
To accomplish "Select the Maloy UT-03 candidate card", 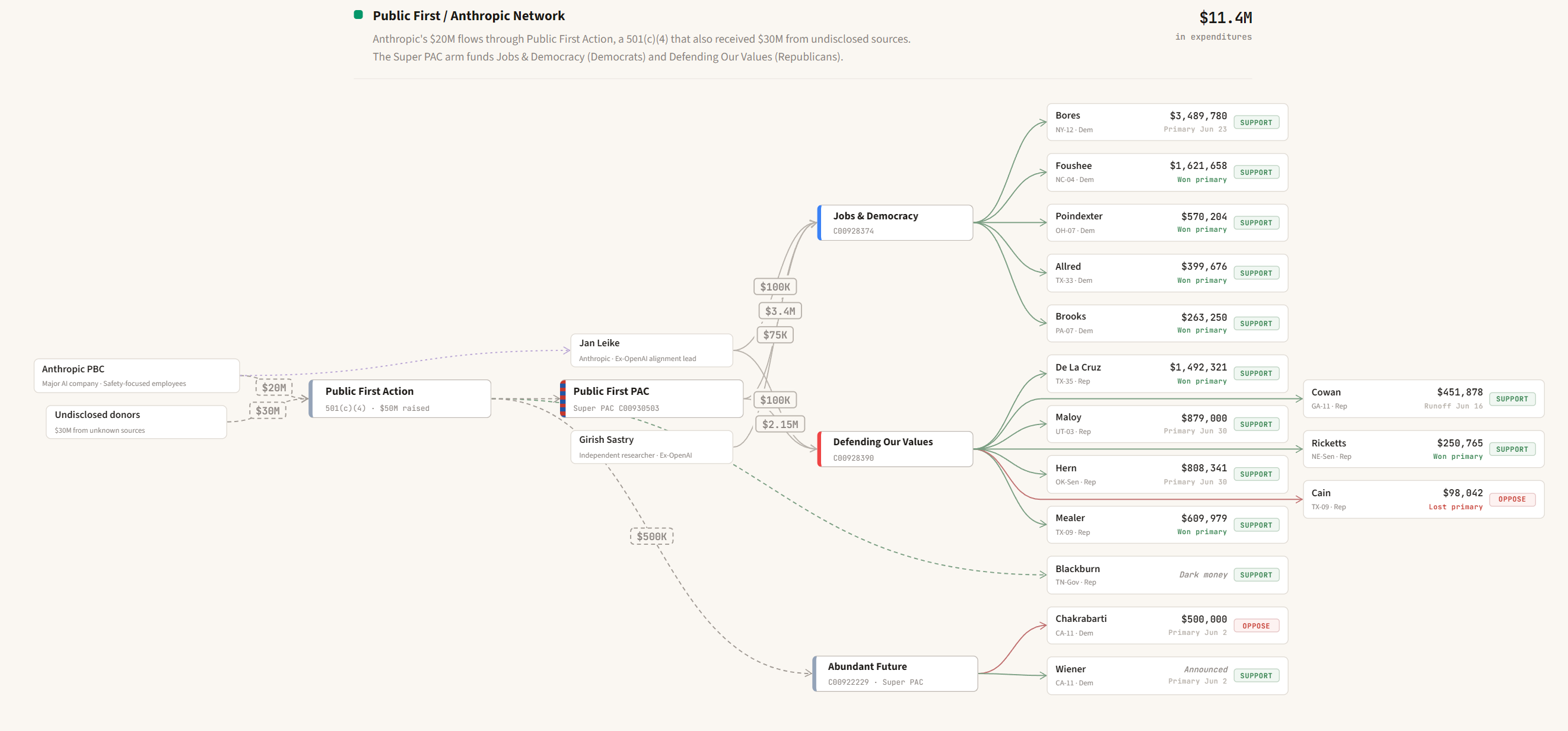I will click(1167, 424).
